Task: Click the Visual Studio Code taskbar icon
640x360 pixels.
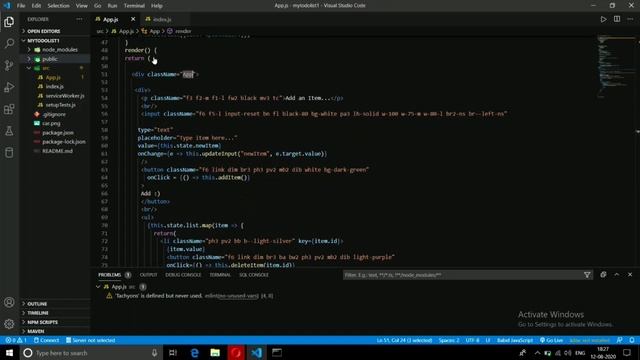Action: tap(257, 353)
